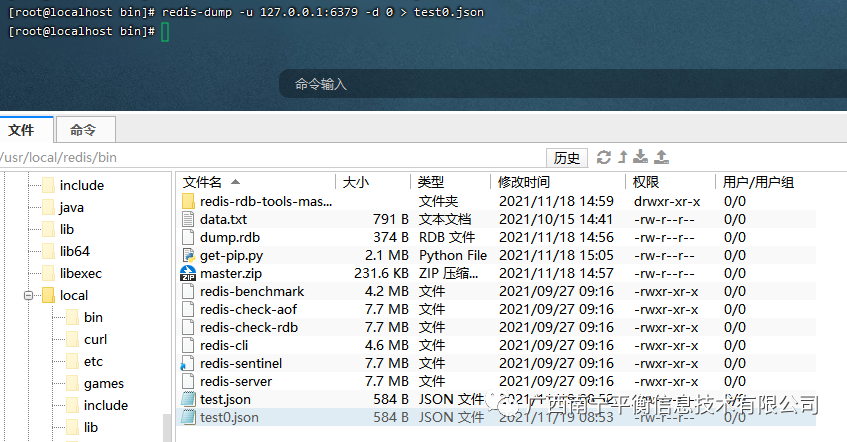Viewport: 847px width, 442px height.
Task: Select file name redis-check-rdb
Action: click(248, 327)
